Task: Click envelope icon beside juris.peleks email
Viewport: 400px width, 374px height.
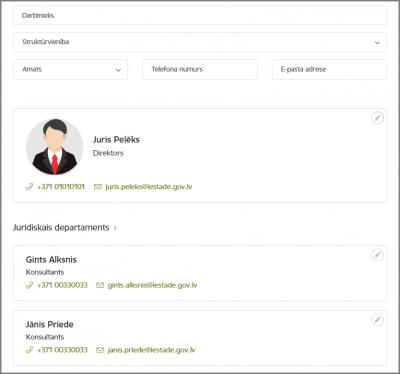Action: click(98, 187)
